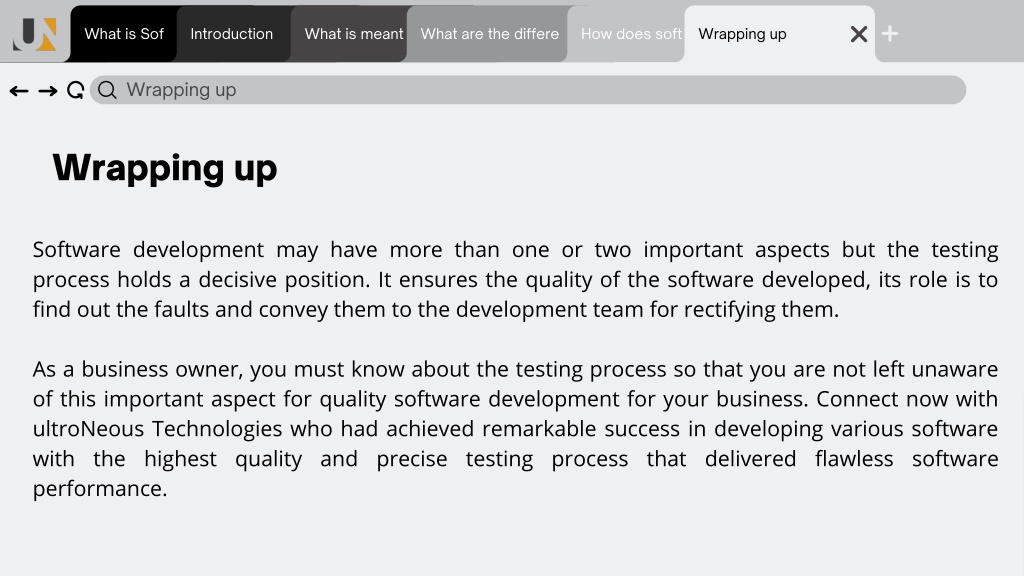
Task: Go forward with the right arrow icon
Action: tap(48, 91)
